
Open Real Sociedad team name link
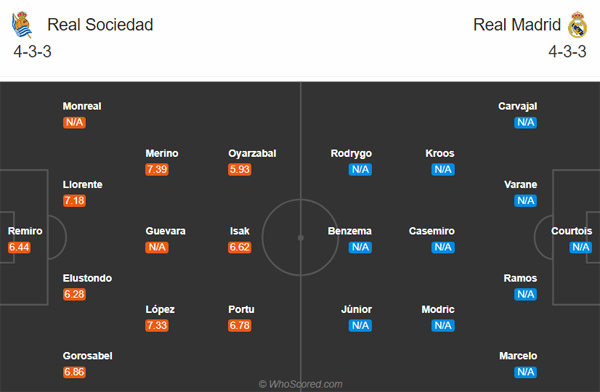pyautogui.click(x=100, y=25)
